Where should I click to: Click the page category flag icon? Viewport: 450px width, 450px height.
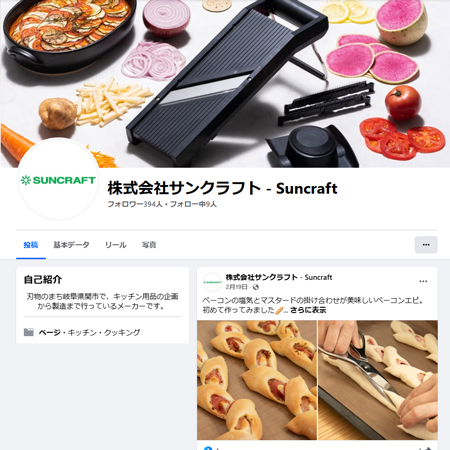tap(29, 332)
